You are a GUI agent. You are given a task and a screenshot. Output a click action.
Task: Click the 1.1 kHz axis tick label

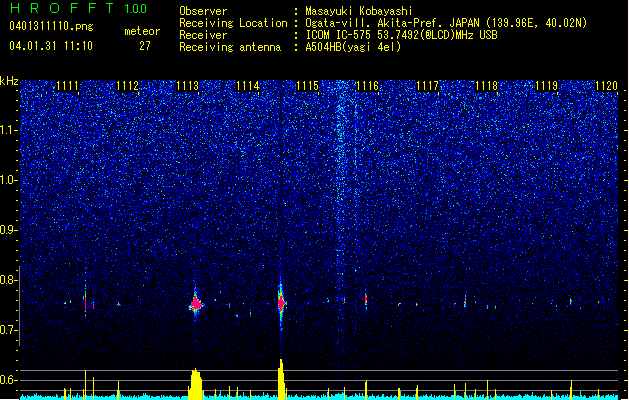[x=8, y=130]
